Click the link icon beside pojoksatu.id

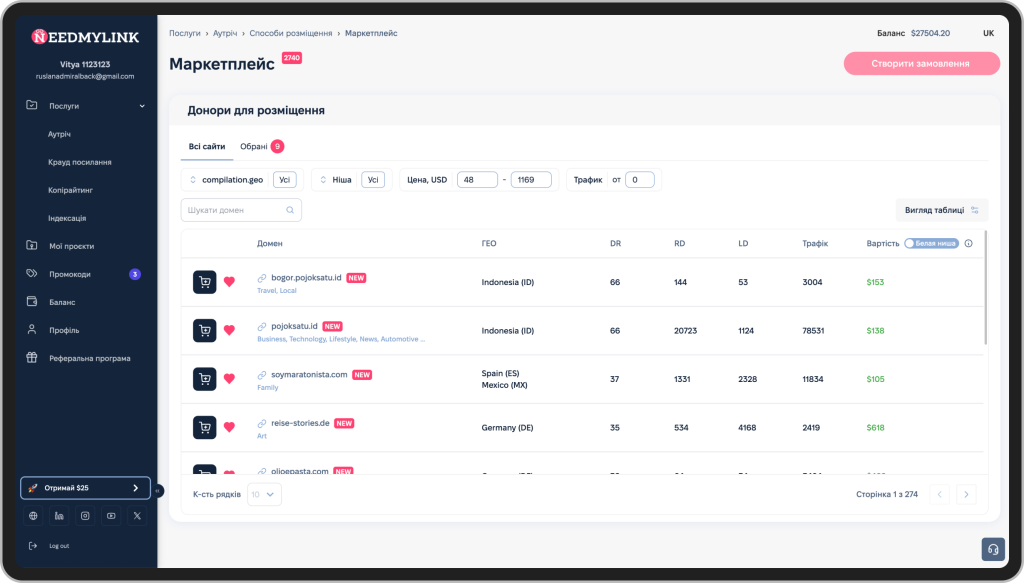pos(262,326)
